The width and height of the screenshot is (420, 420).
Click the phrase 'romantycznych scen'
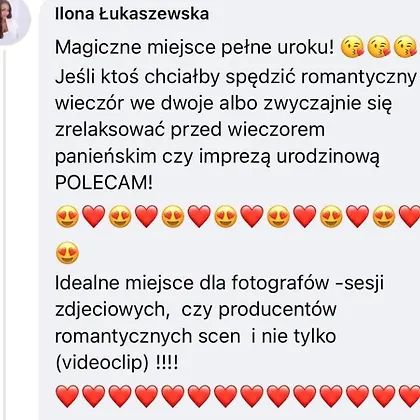(148, 337)
